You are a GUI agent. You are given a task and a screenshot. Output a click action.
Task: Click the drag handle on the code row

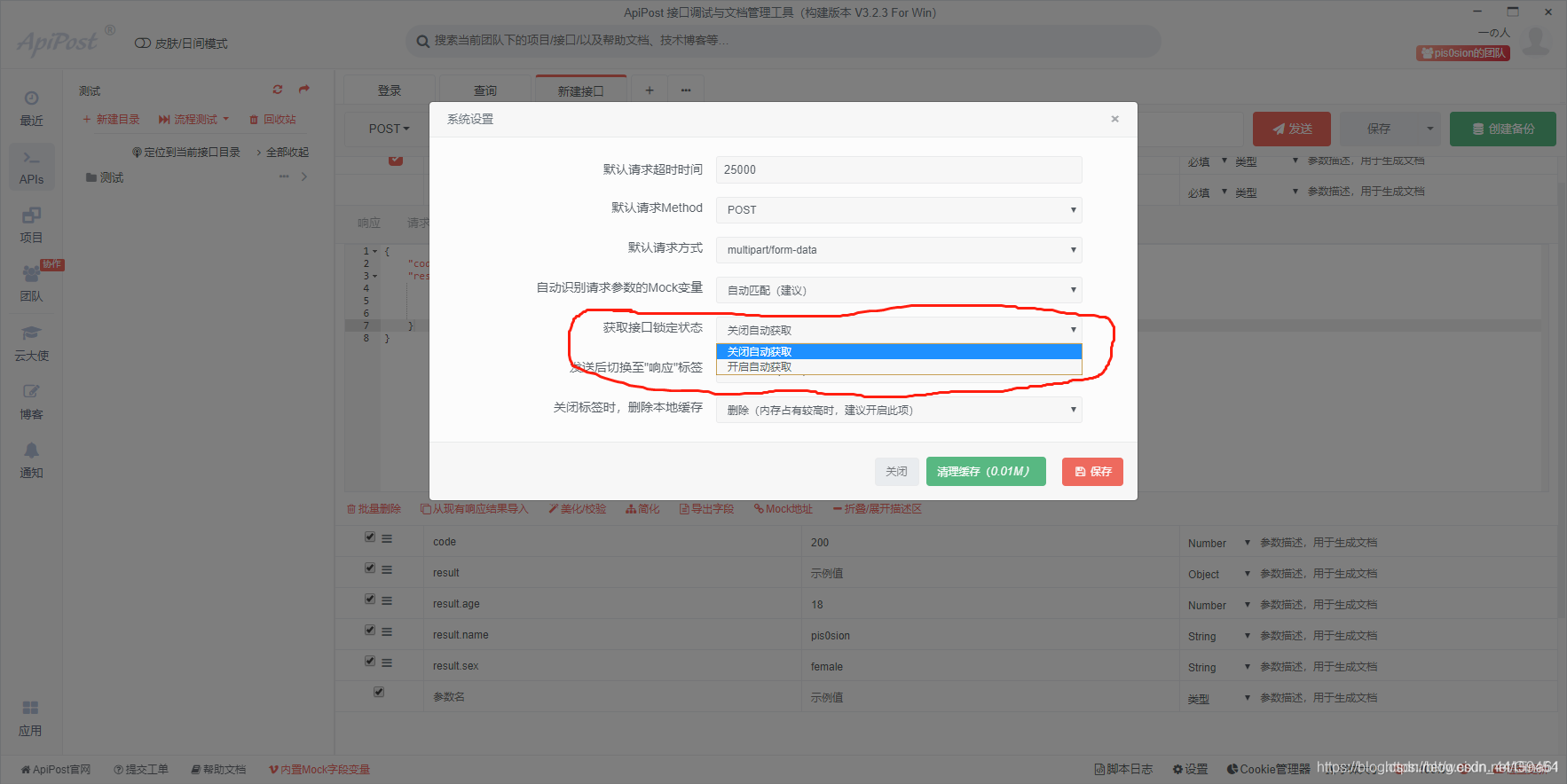point(387,538)
